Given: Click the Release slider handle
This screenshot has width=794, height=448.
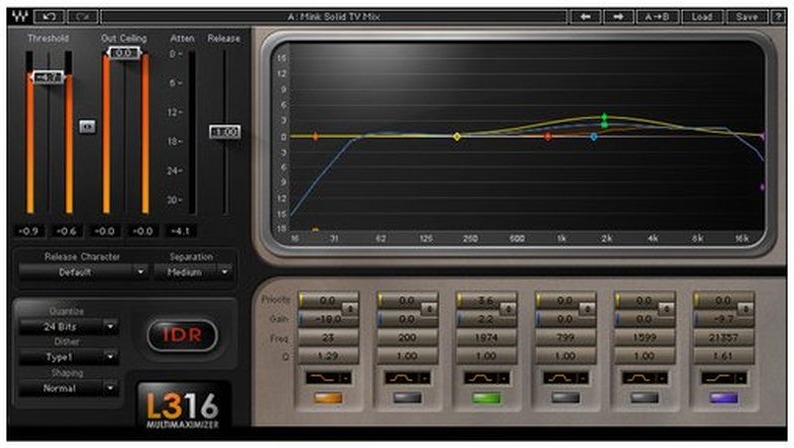Looking at the screenshot, I should [225, 132].
